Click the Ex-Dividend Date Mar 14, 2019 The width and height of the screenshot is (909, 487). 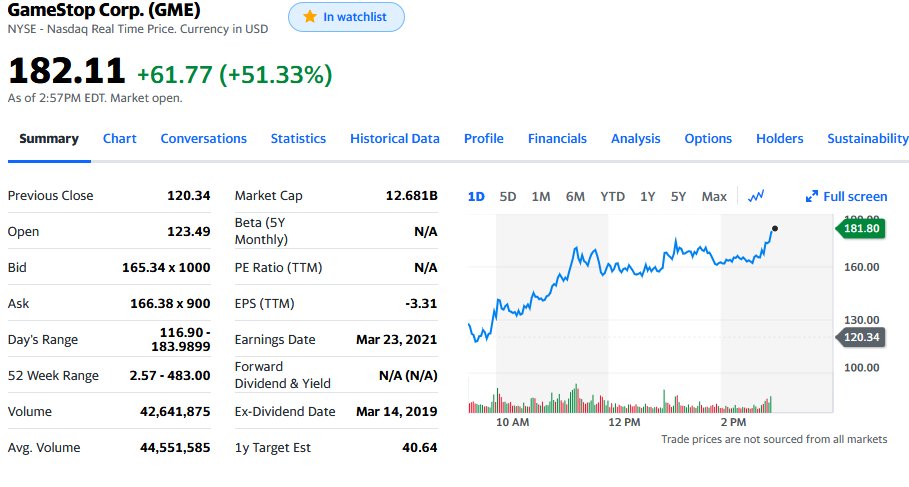(397, 412)
